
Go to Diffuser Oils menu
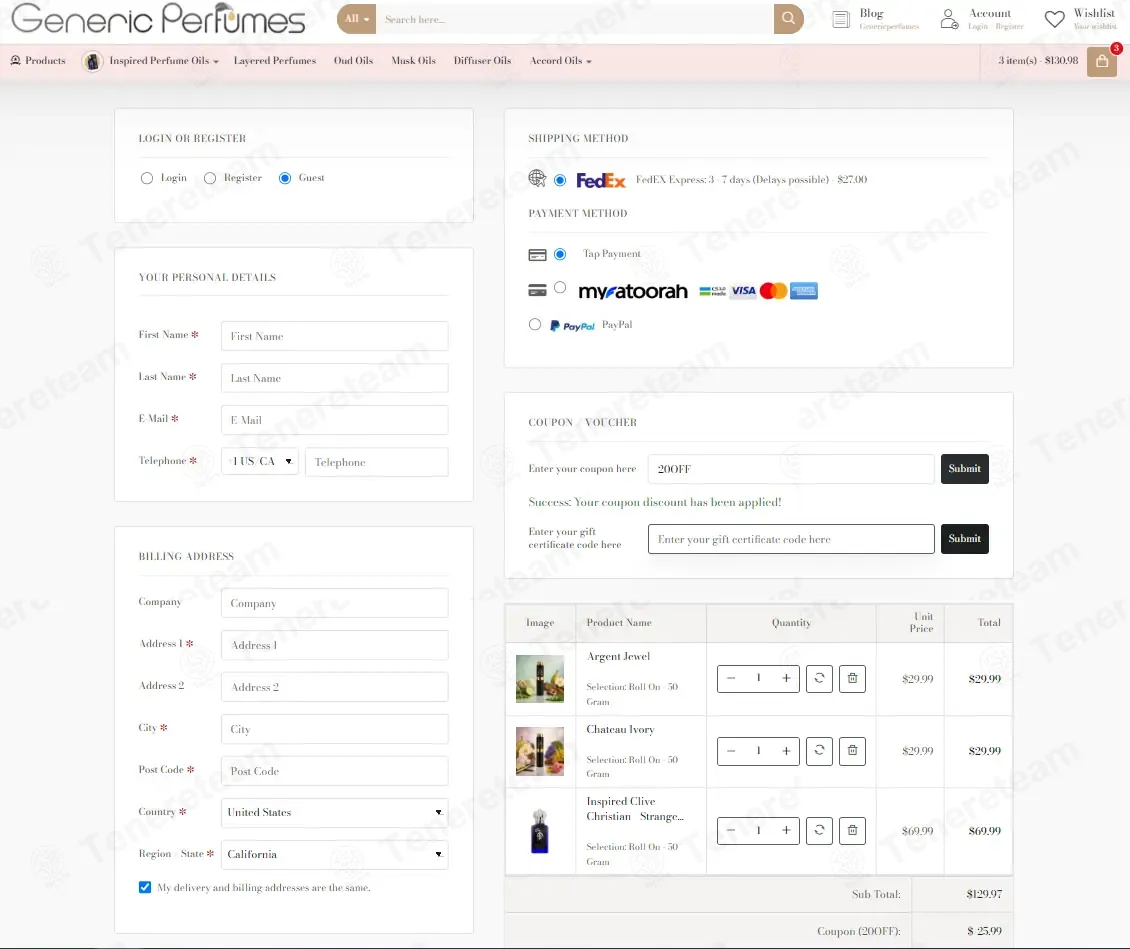coord(482,61)
